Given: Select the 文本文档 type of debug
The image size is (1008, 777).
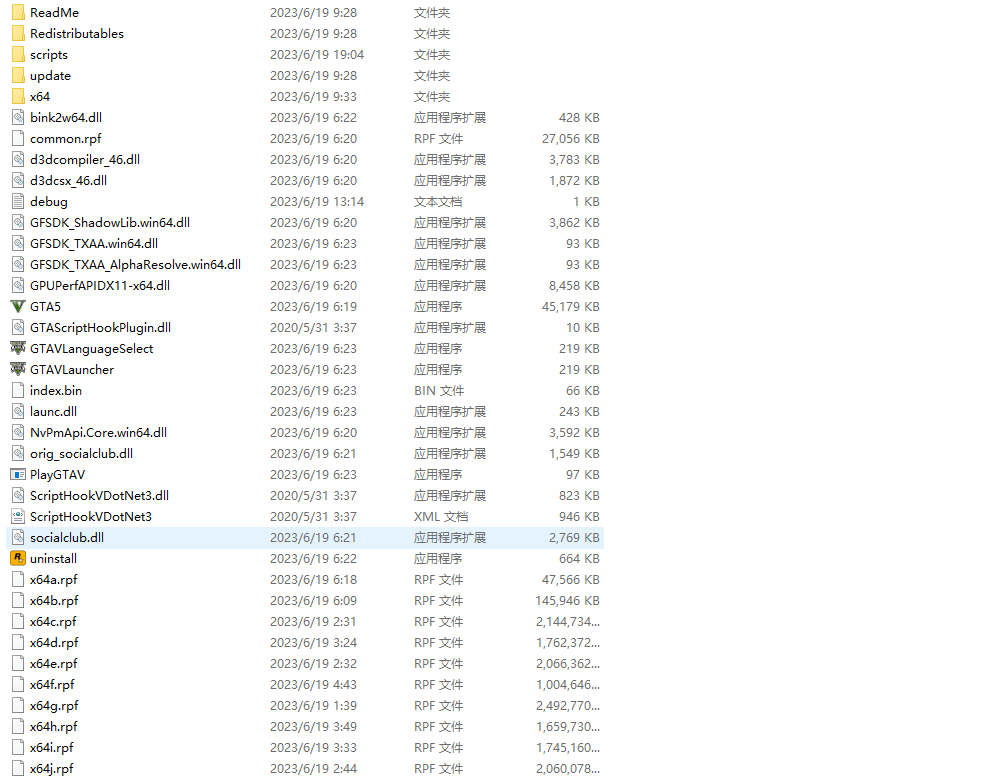Looking at the screenshot, I should 438,201.
